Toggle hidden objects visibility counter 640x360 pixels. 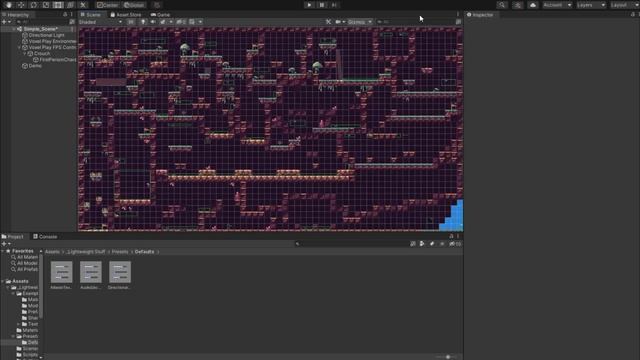pos(180,22)
